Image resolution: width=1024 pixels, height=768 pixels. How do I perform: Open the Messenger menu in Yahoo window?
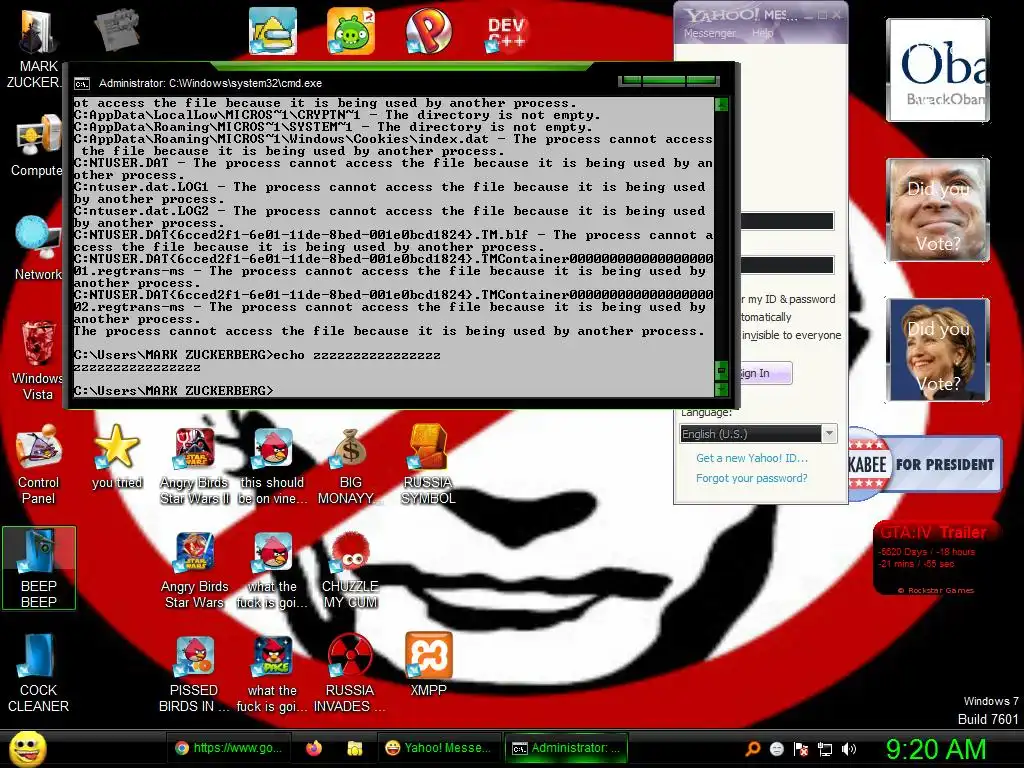709,33
